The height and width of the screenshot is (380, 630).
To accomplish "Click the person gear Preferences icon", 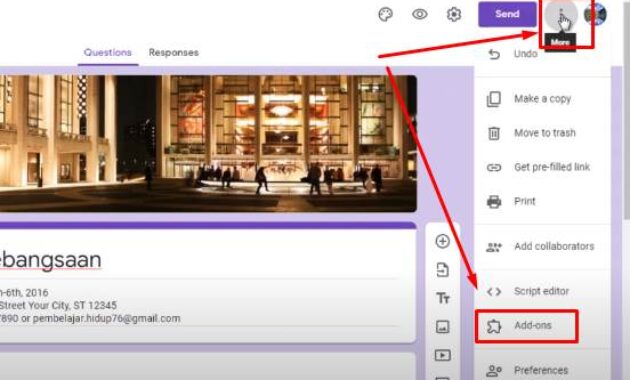I will click(494, 370).
